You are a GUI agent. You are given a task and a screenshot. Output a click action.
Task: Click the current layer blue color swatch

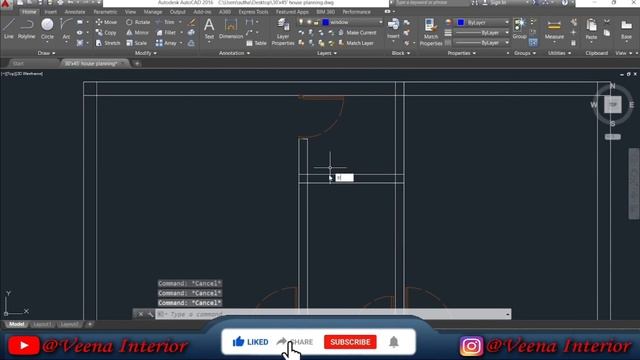pos(326,22)
